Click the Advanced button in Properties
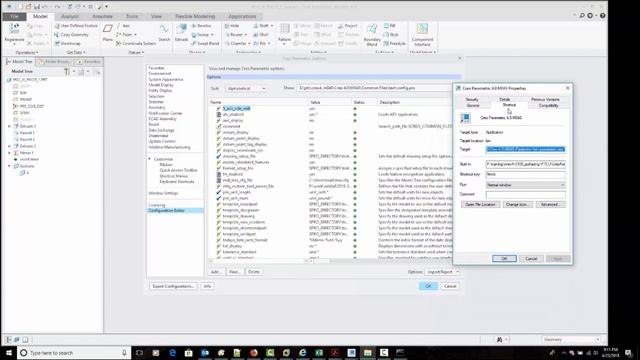Screen dimensions: 640x360 pyautogui.click(x=551, y=204)
